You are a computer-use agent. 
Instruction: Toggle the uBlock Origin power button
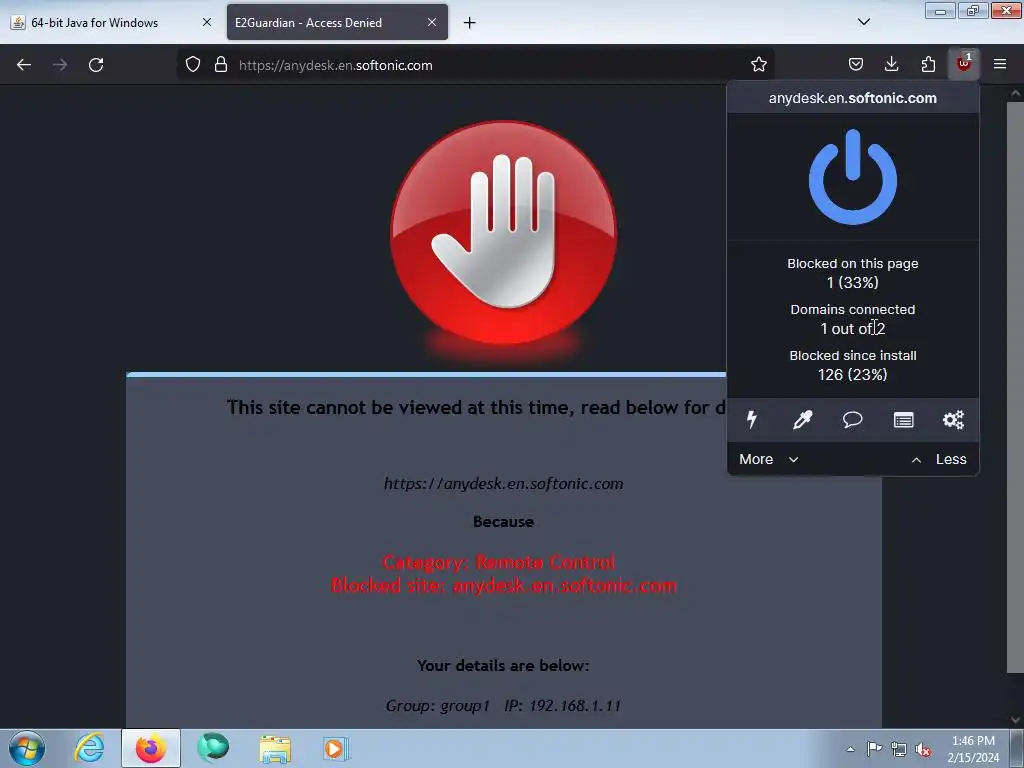coord(852,177)
